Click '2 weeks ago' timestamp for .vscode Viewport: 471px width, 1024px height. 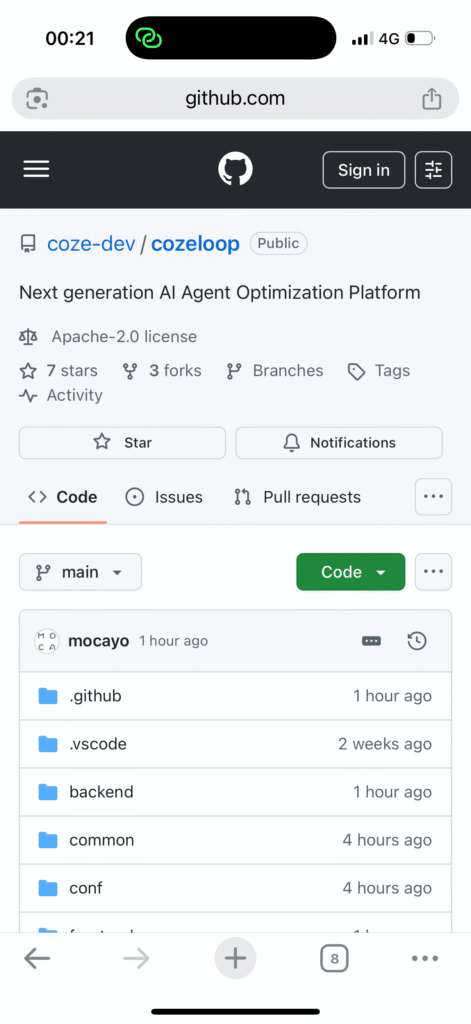tap(385, 744)
